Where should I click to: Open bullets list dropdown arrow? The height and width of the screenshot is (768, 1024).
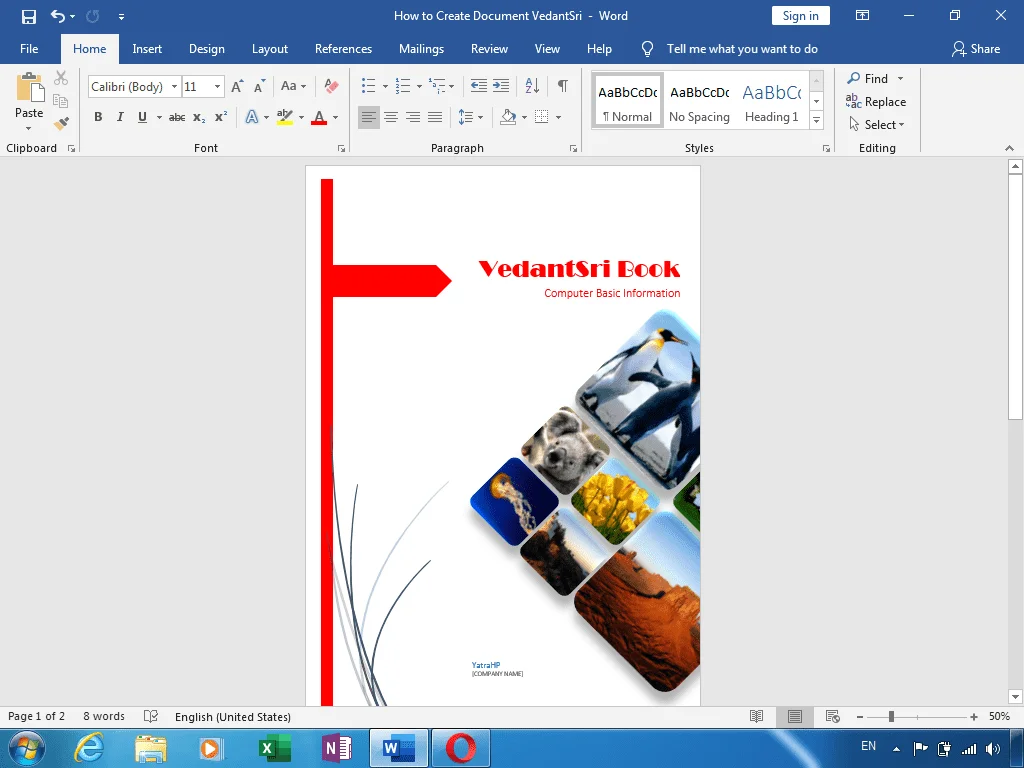(385, 86)
